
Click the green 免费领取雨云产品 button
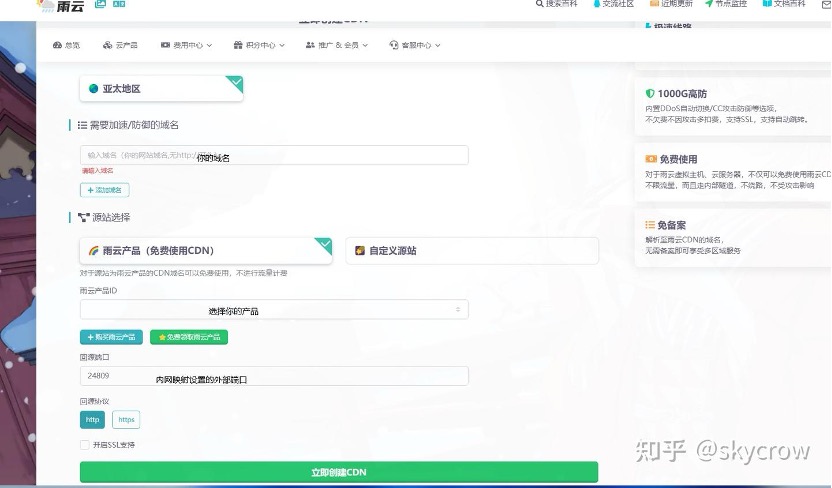pyautogui.click(x=189, y=337)
